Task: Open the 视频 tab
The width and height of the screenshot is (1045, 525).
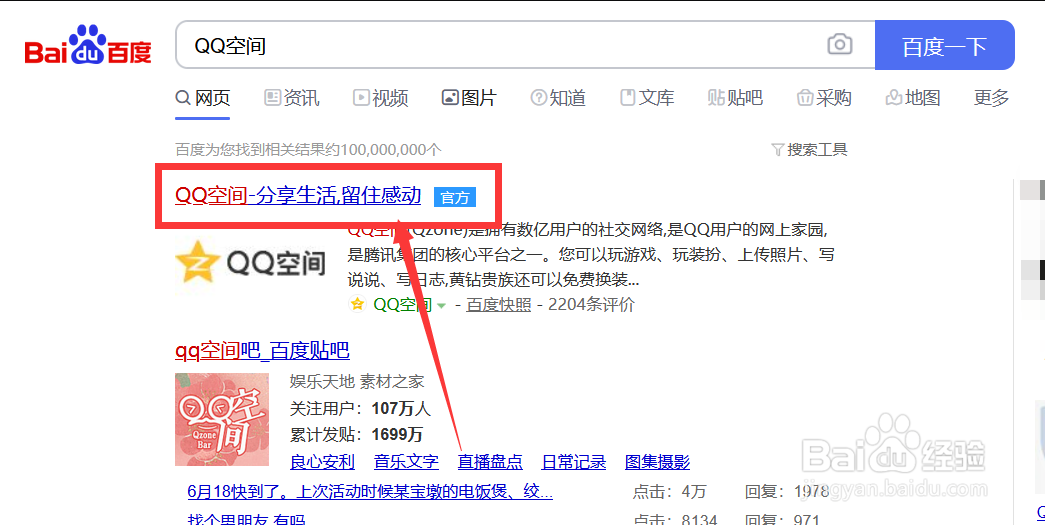Action: 380,98
